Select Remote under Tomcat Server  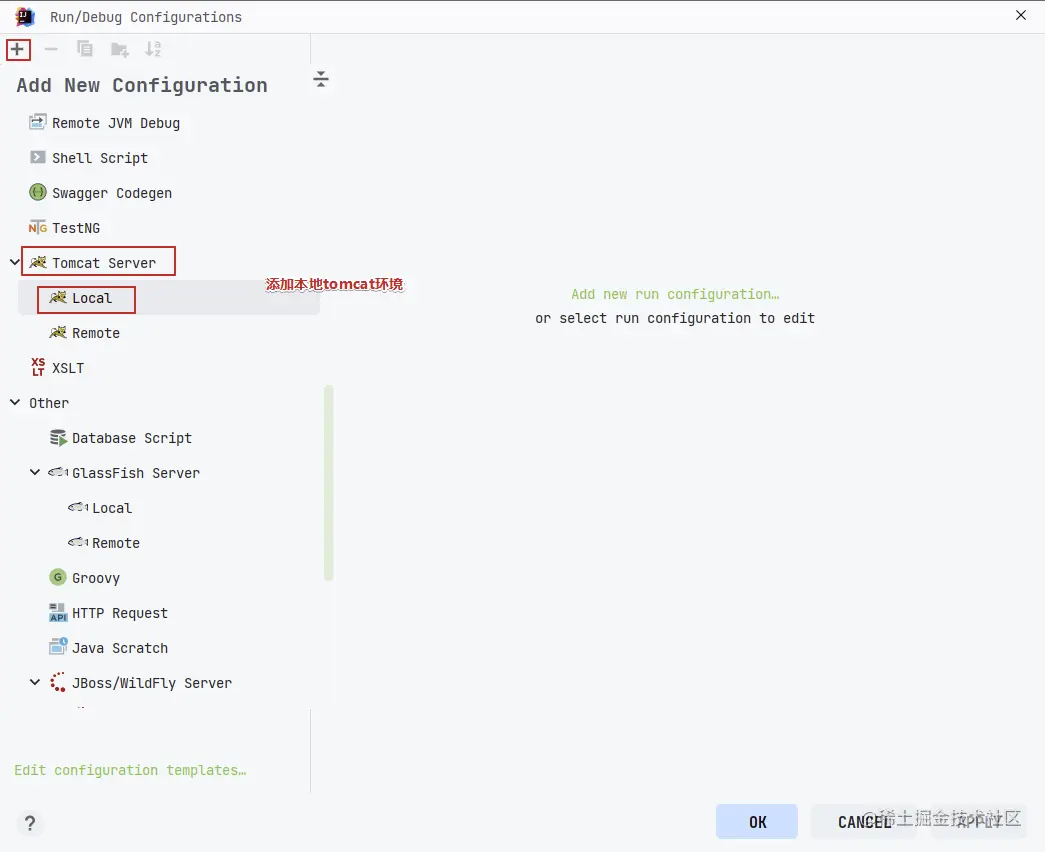click(96, 333)
